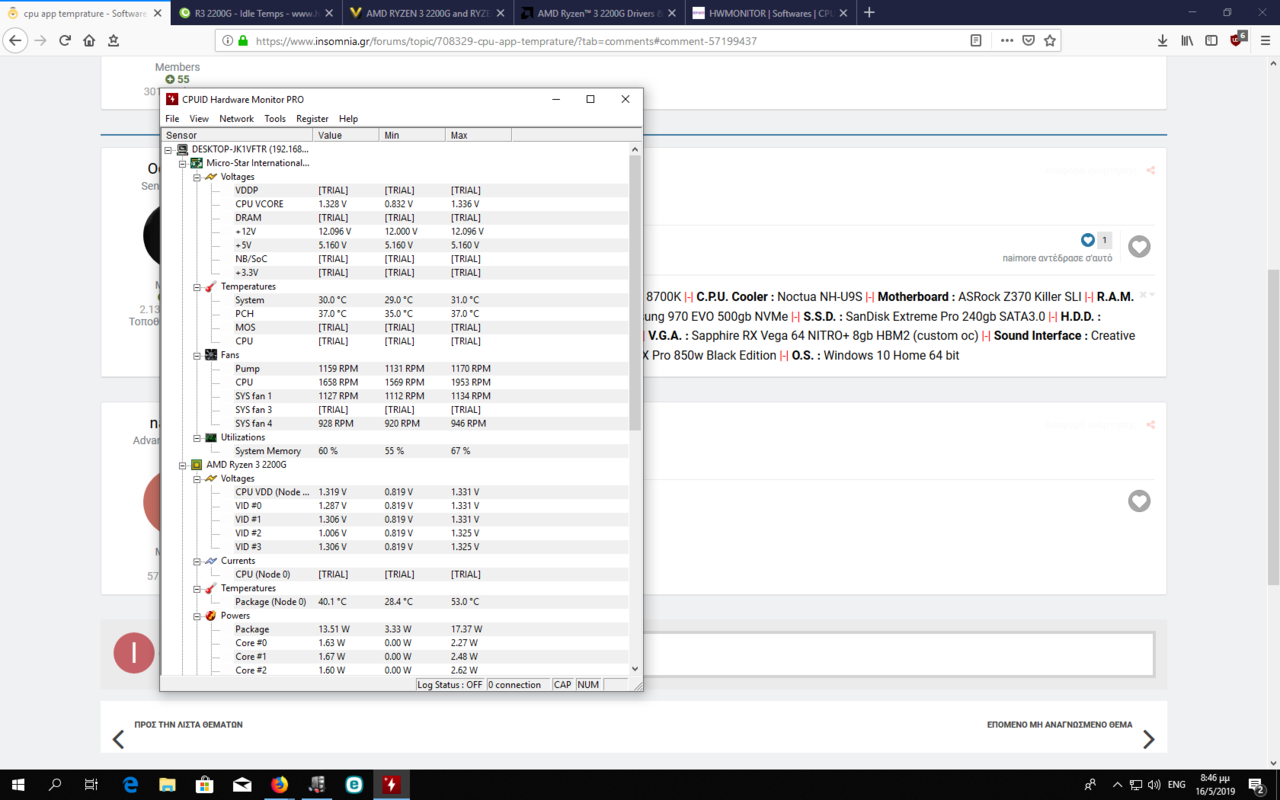Bookmark this page with star icon
Screen dimensions: 1280x800
pyautogui.click(x=1050, y=41)
